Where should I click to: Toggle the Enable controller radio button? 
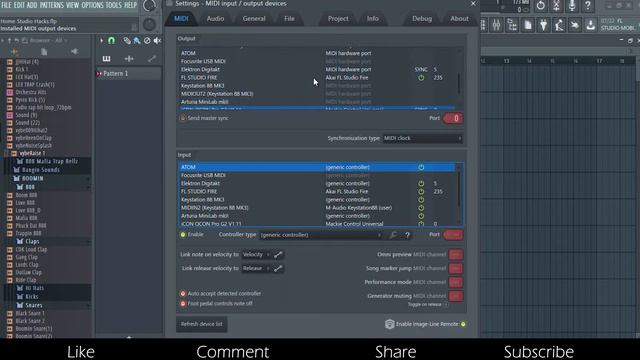coord(183,235)
